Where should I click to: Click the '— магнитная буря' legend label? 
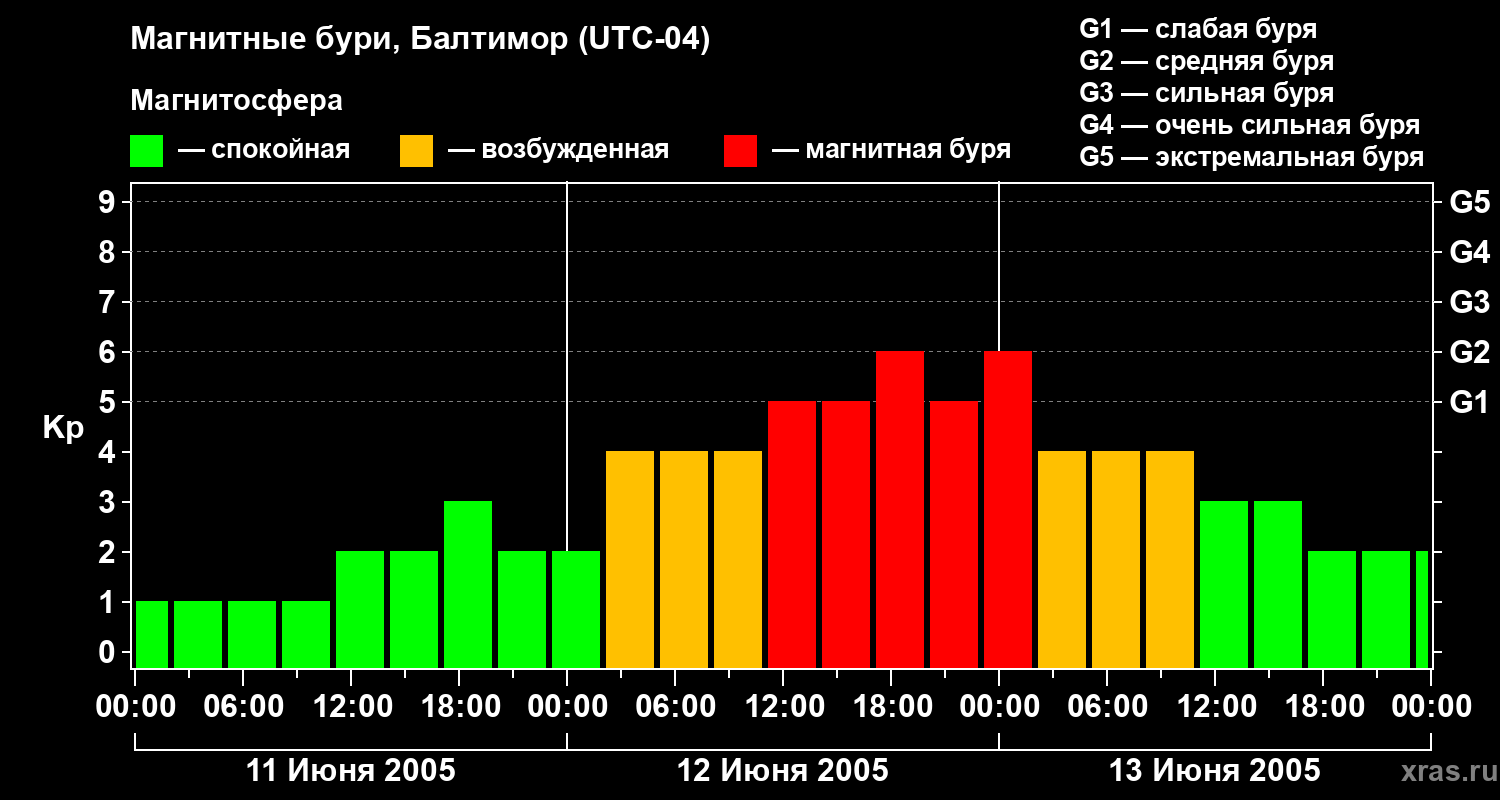892,150
